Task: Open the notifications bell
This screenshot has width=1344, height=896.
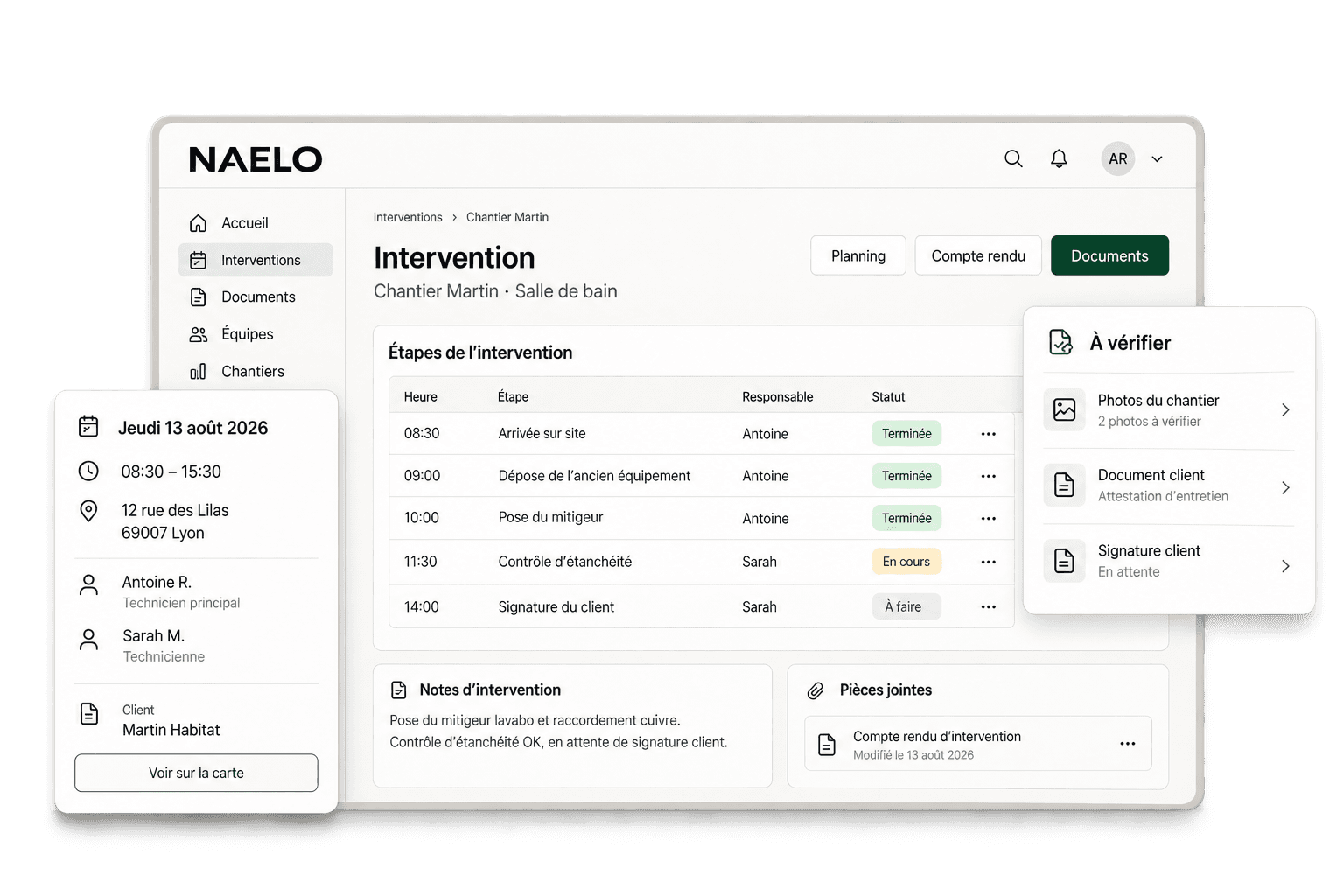Action: (x=1059, y=158)
